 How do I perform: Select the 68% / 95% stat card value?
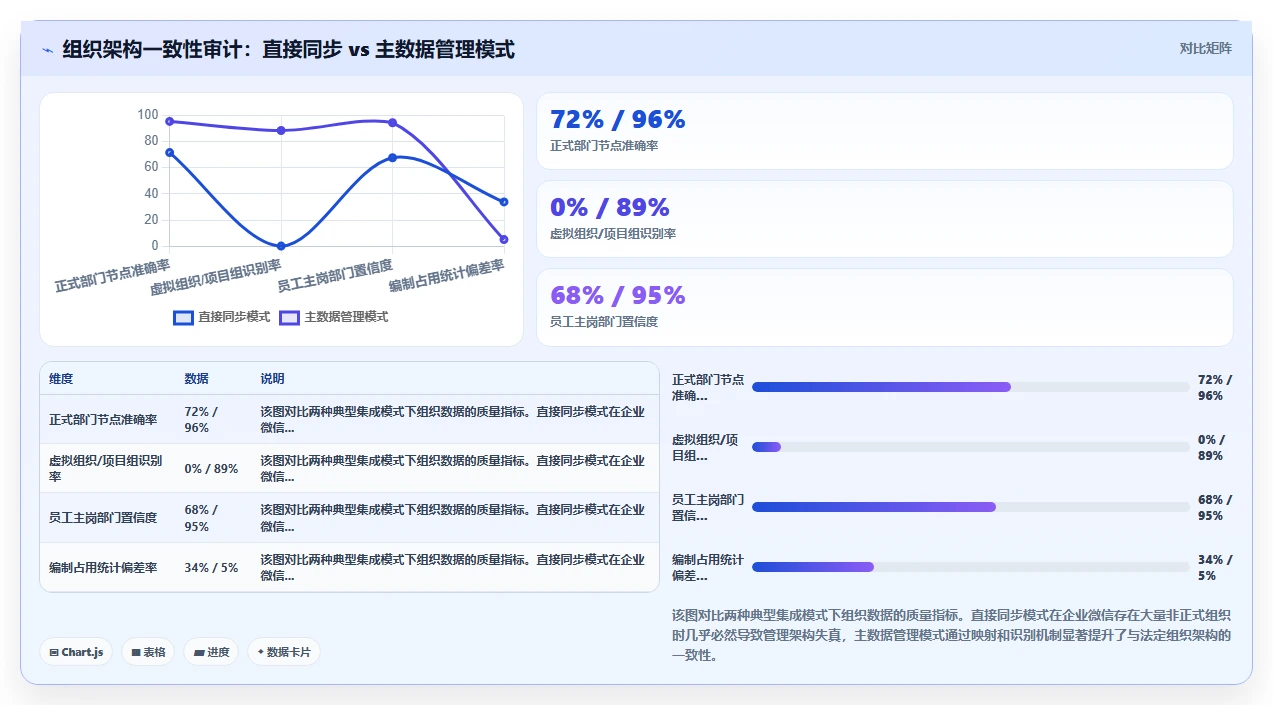point(618,295)
